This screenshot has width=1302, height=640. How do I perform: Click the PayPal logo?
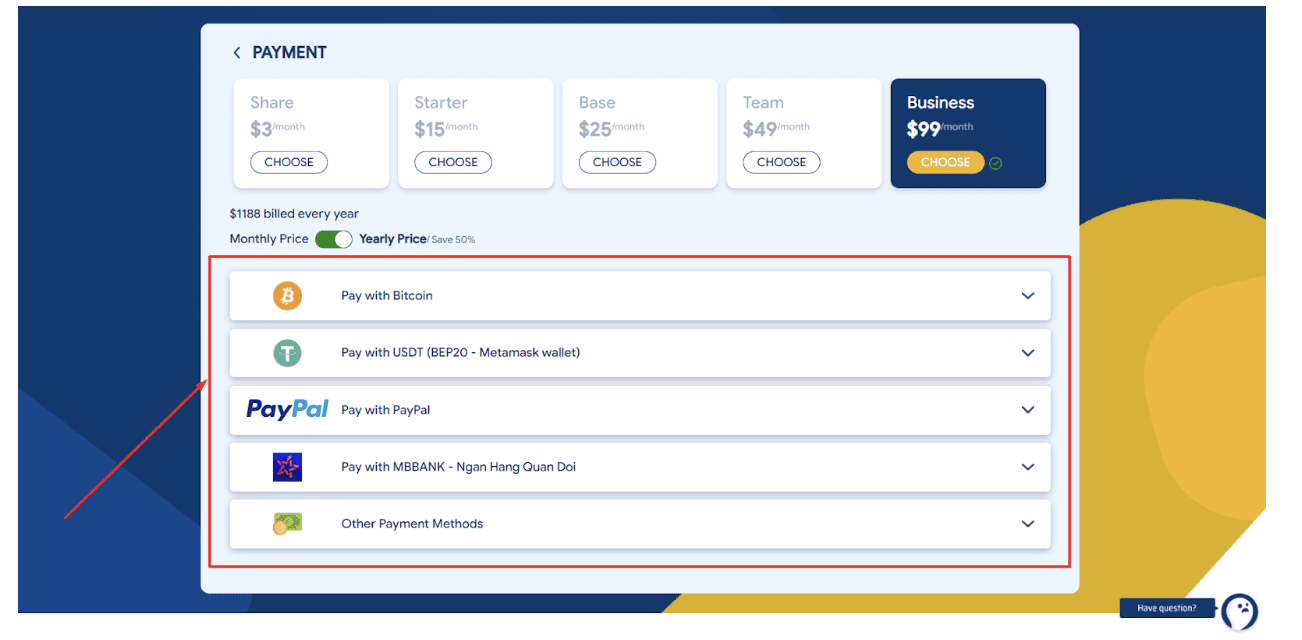click(x=287, y=410)
